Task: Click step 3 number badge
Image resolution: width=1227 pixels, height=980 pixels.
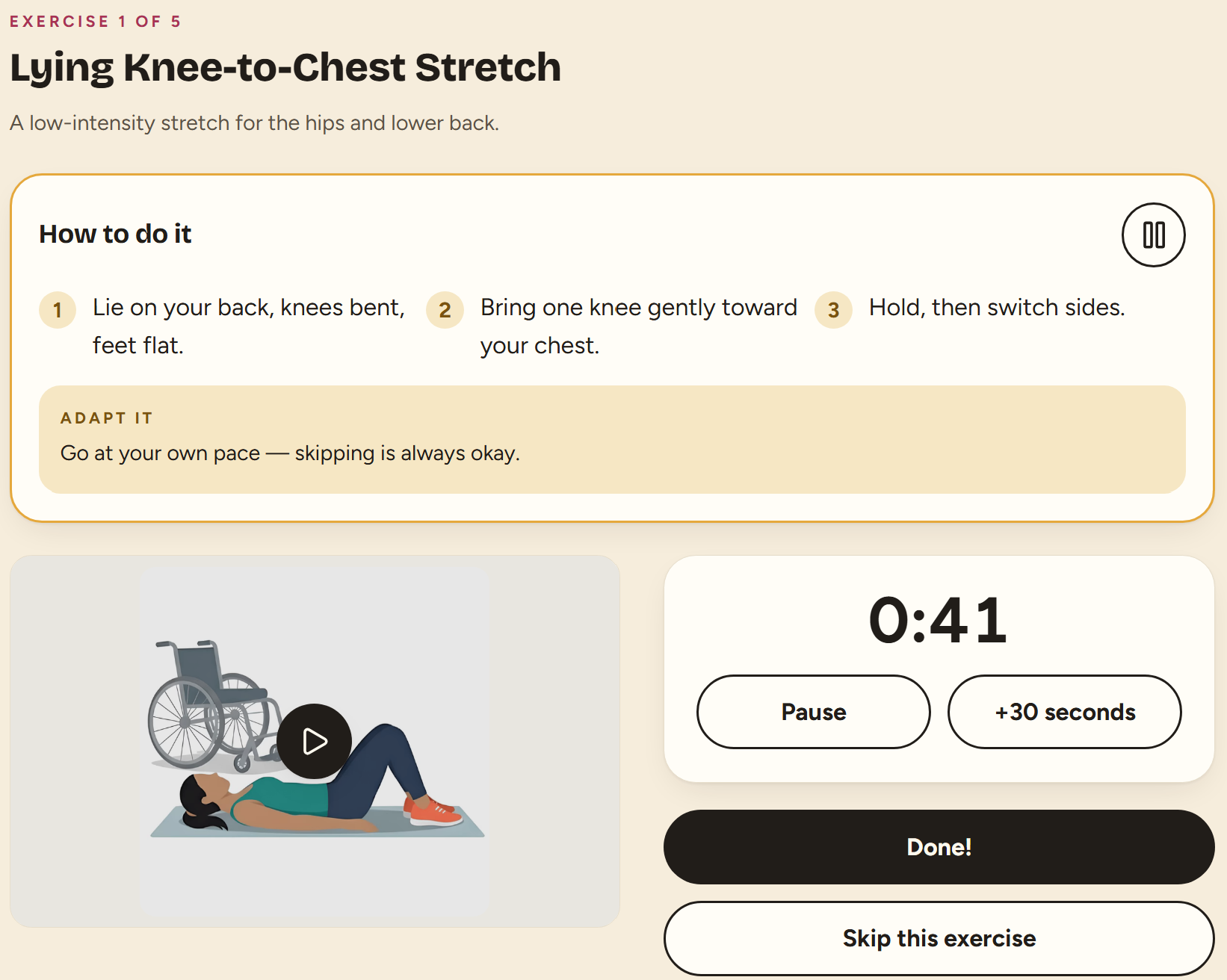Action: 833,310
